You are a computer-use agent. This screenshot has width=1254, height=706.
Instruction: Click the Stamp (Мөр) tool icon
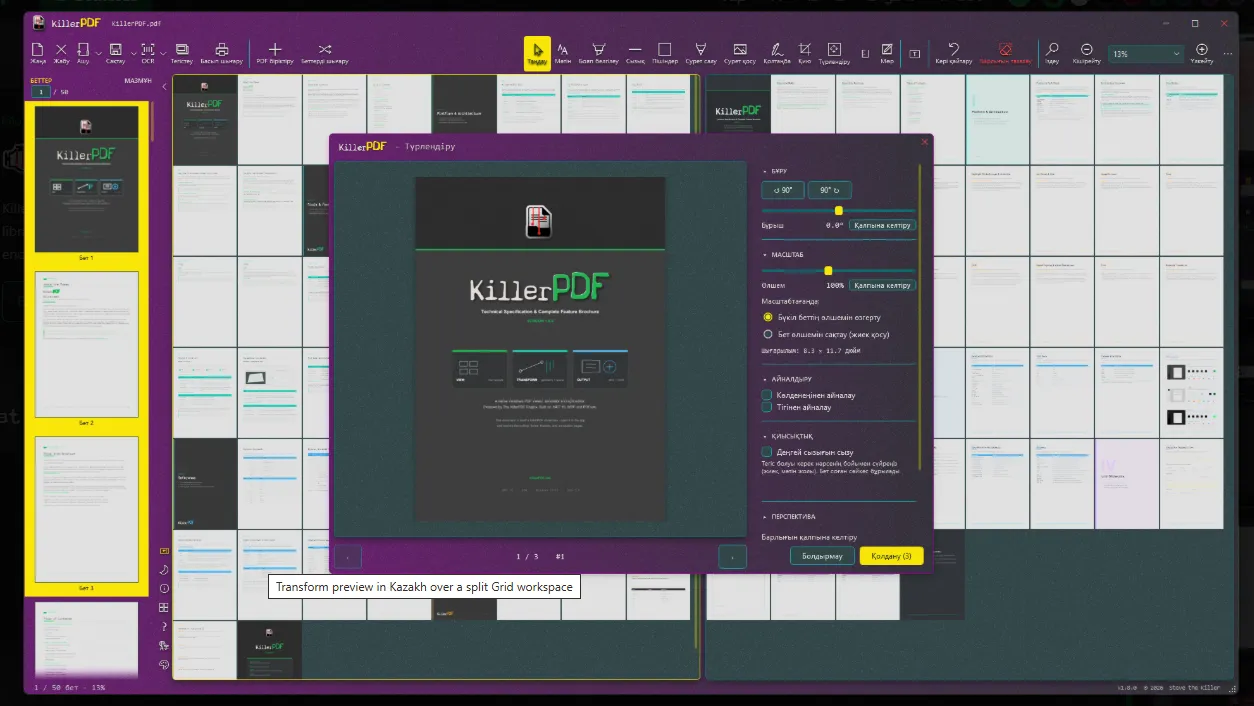tap(887, 49)
